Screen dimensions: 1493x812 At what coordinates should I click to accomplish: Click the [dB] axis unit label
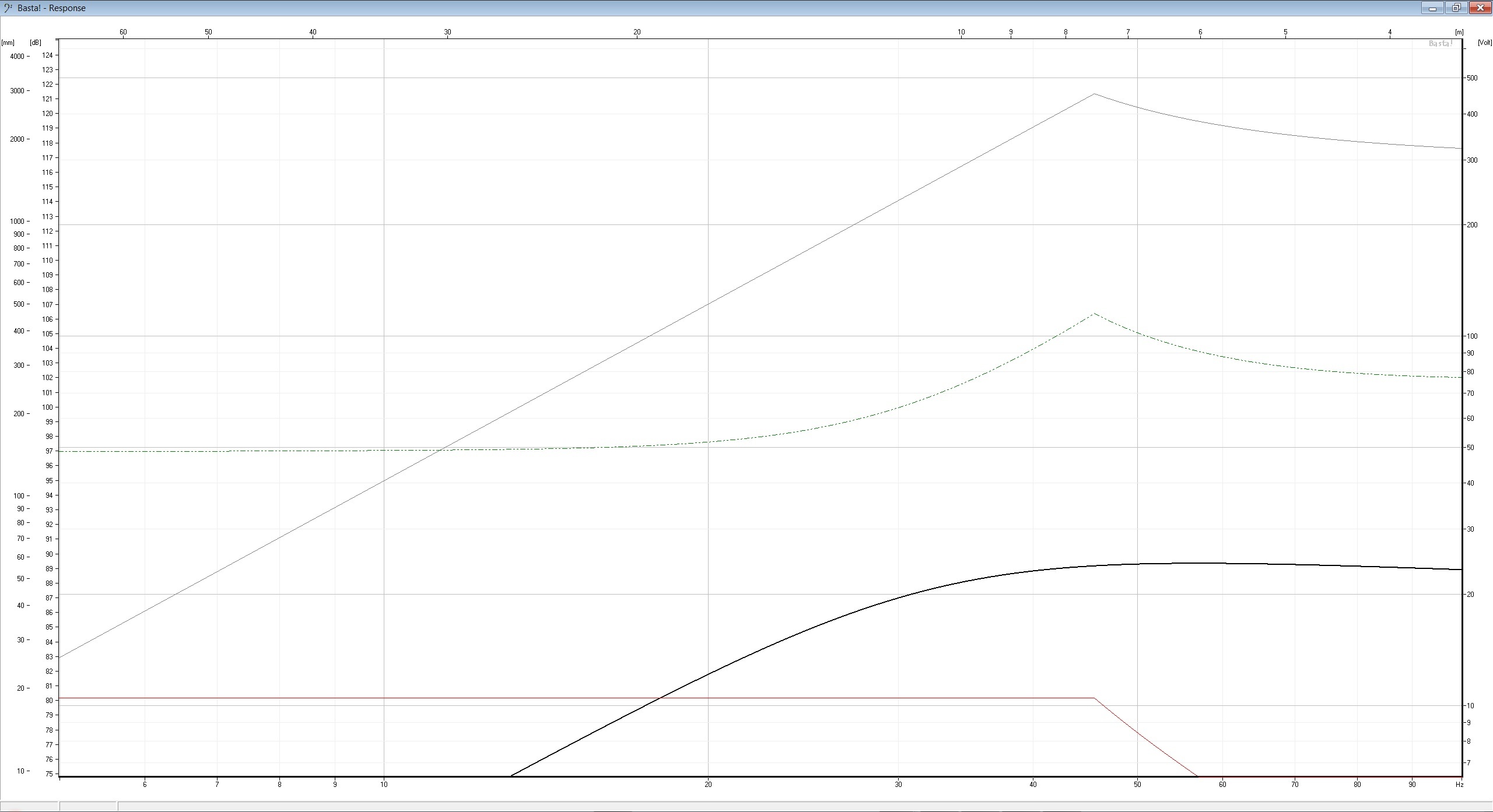click(36, 43)
